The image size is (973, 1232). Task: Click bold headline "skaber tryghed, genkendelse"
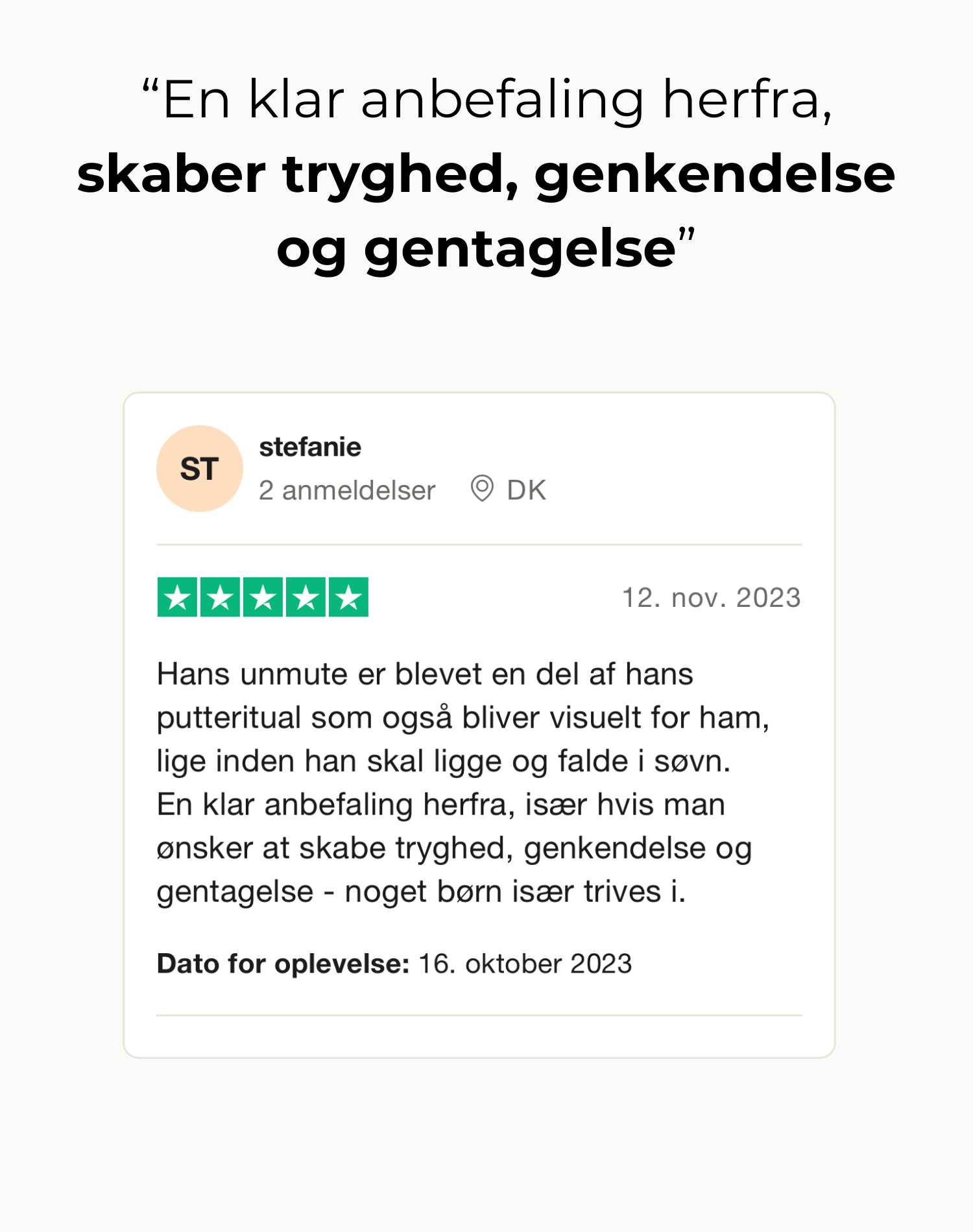click(x=486, y=175)
